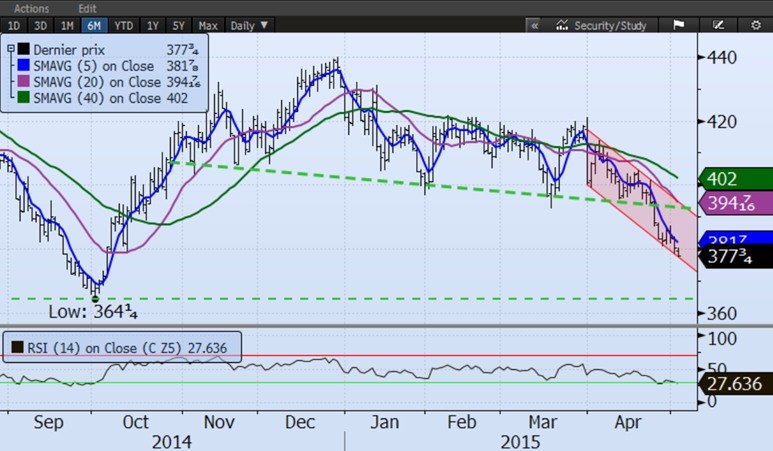Open the Edit menu
Image resolution: width=773 pixels, height=451 pixels.
(x=88, y=7)
